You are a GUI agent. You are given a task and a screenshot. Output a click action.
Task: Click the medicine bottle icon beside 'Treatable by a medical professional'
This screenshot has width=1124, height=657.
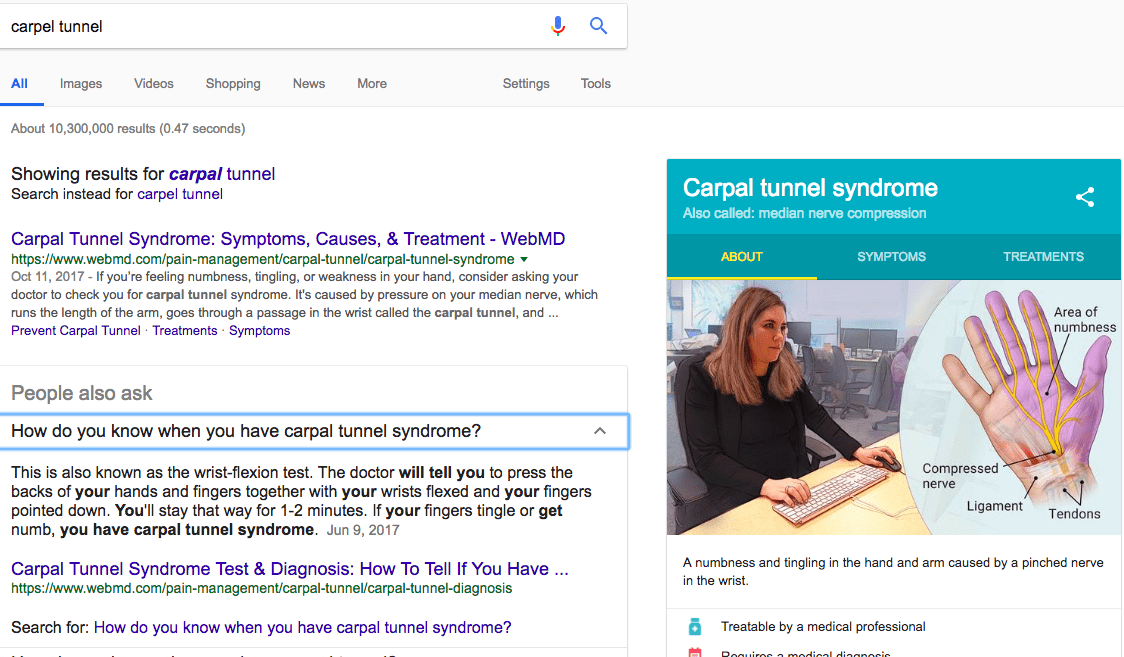pyautogui.click(x=694, y=626)
